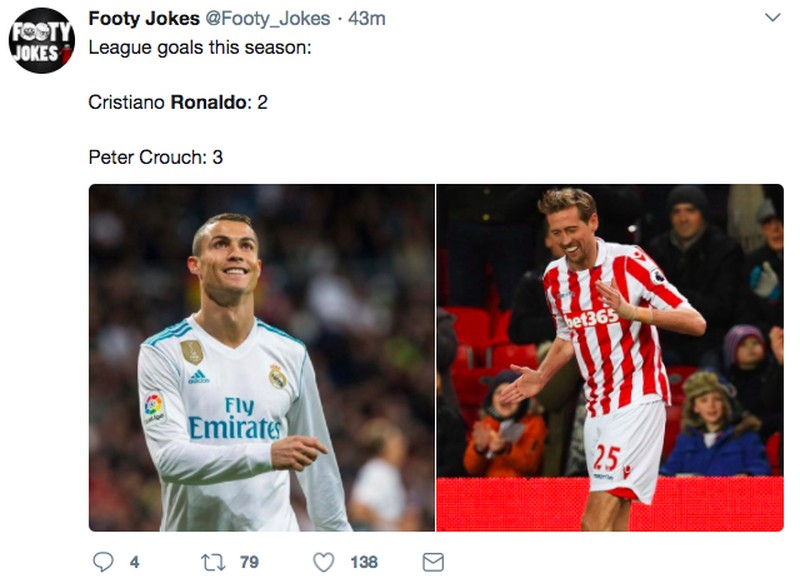Open the 43m timestamp link

tap(366, 19)
